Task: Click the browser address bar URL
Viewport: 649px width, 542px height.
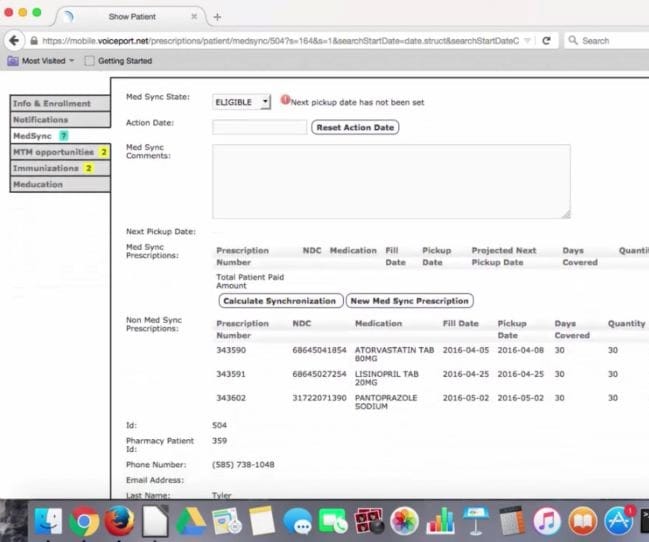Action: (x=280, y=41)
